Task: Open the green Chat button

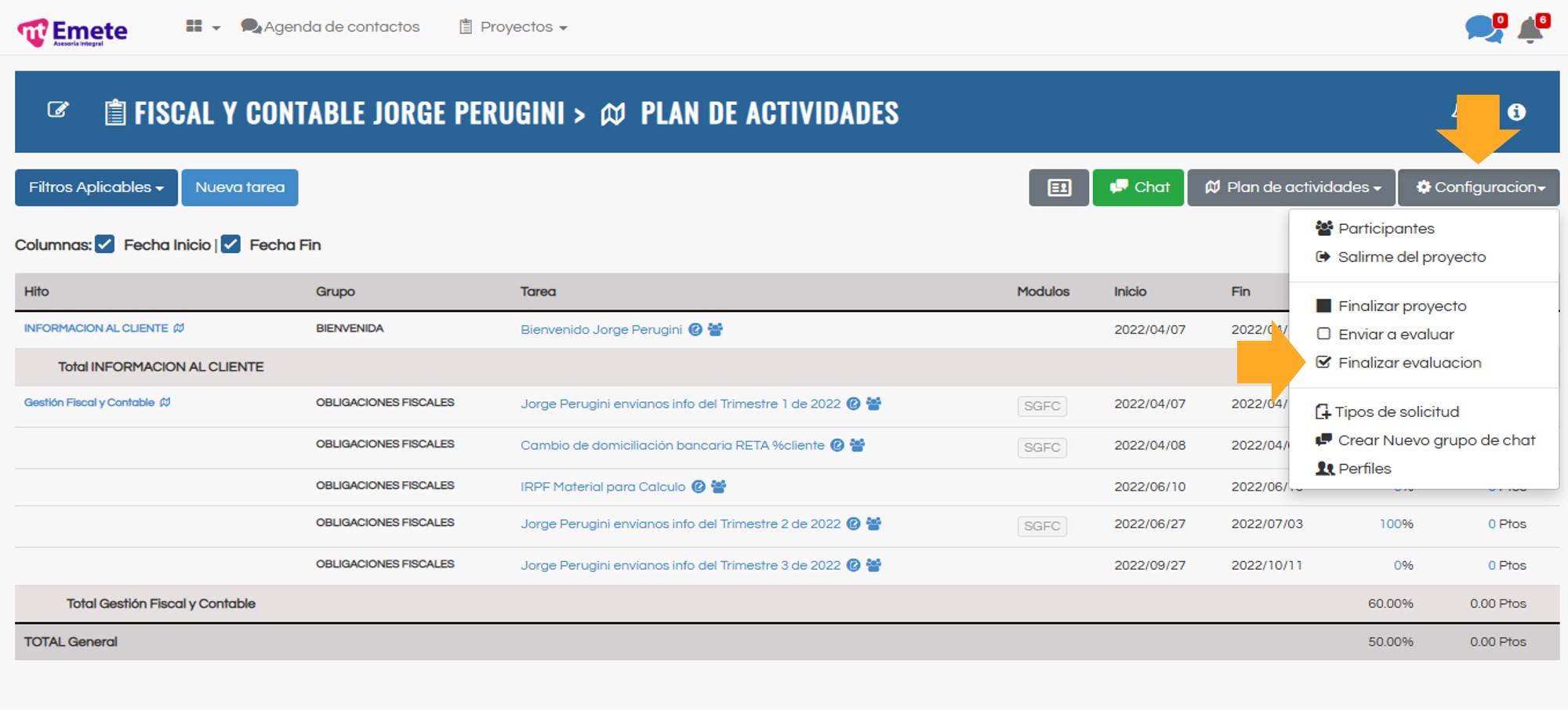Action: pos(1138,187)
